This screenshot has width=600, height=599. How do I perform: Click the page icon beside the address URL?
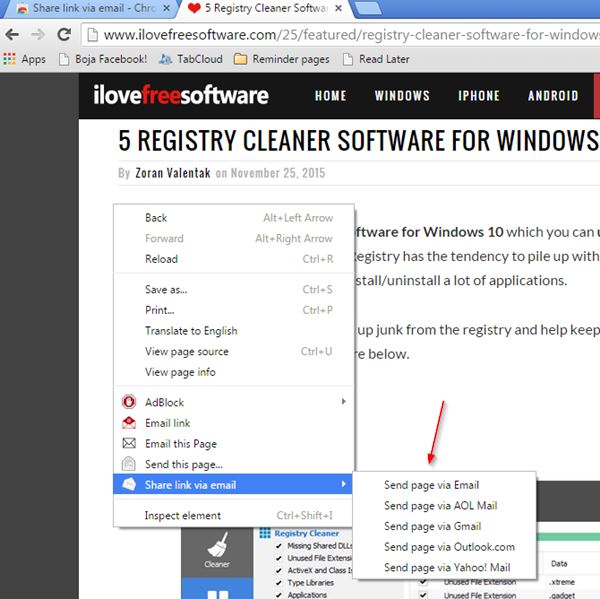92,35
